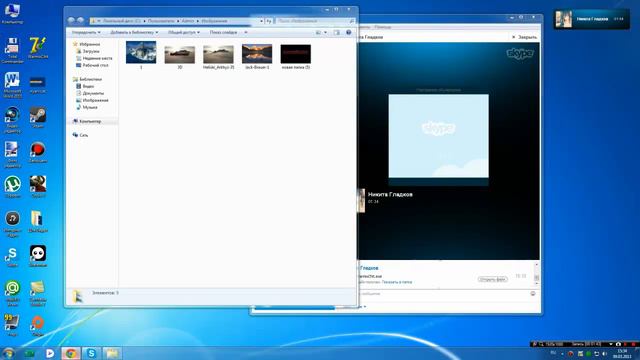The image size is (640, 360).
Task: Open Недавние места in the navigation pane
Action: [x=97, y=58]
